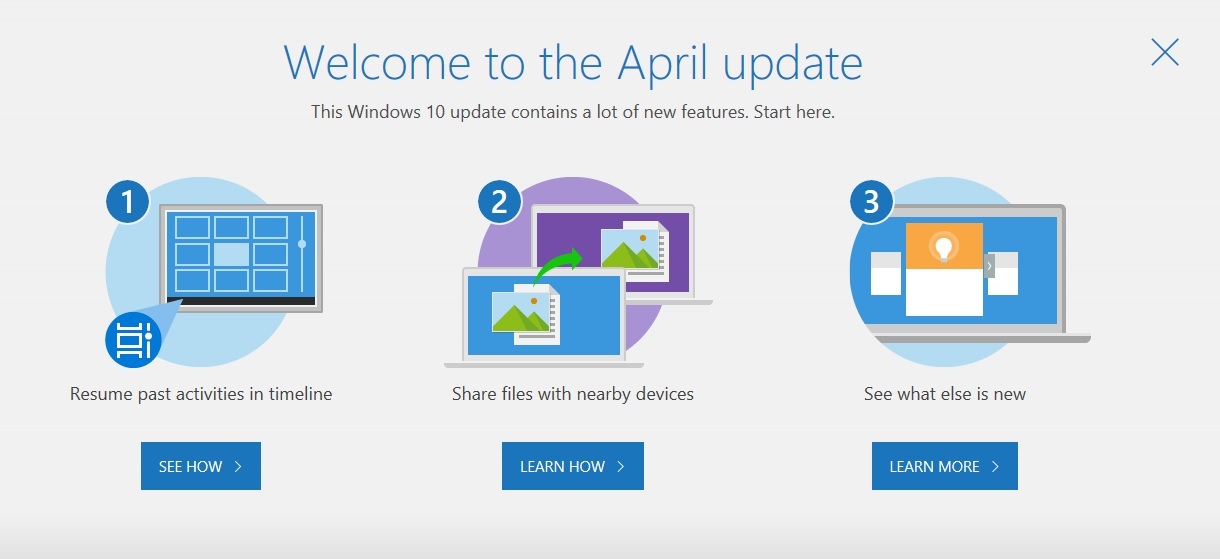Click the vertical slider in timeline illustration
This screenshot has width=1220, height=559.
pos(302,243)
